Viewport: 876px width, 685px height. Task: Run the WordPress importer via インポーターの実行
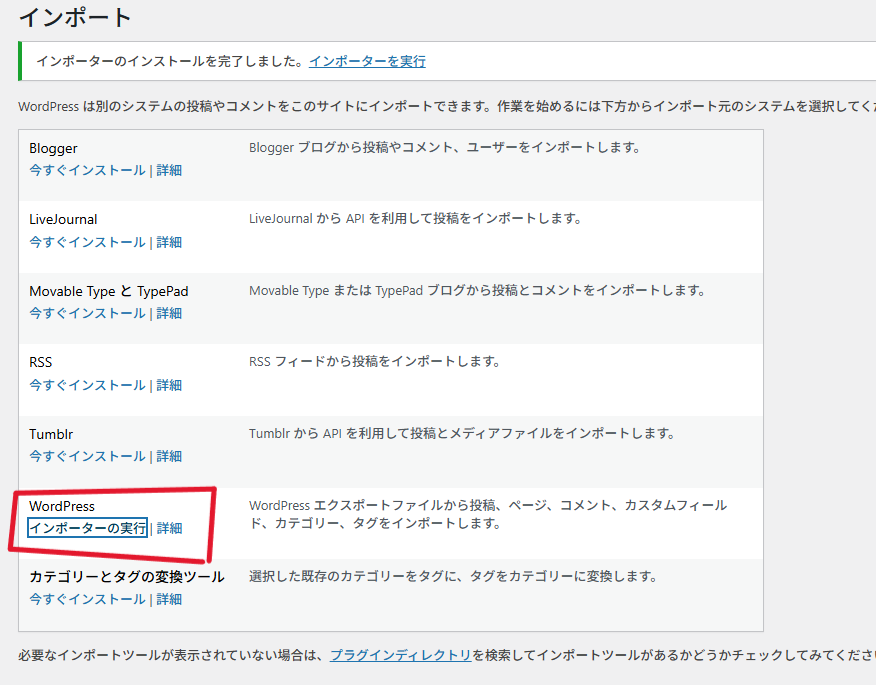click(x=87, y=528)
